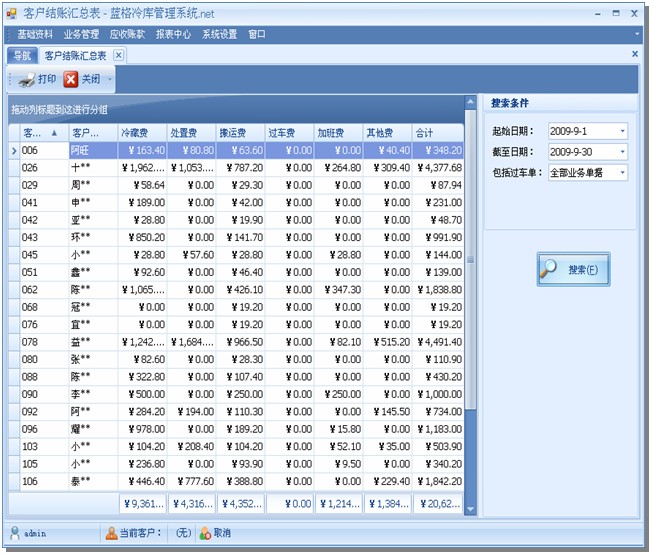Viewport: 651px width, 554px height.
Task: Select row 006 阿旺
Action: coord(242,150)
